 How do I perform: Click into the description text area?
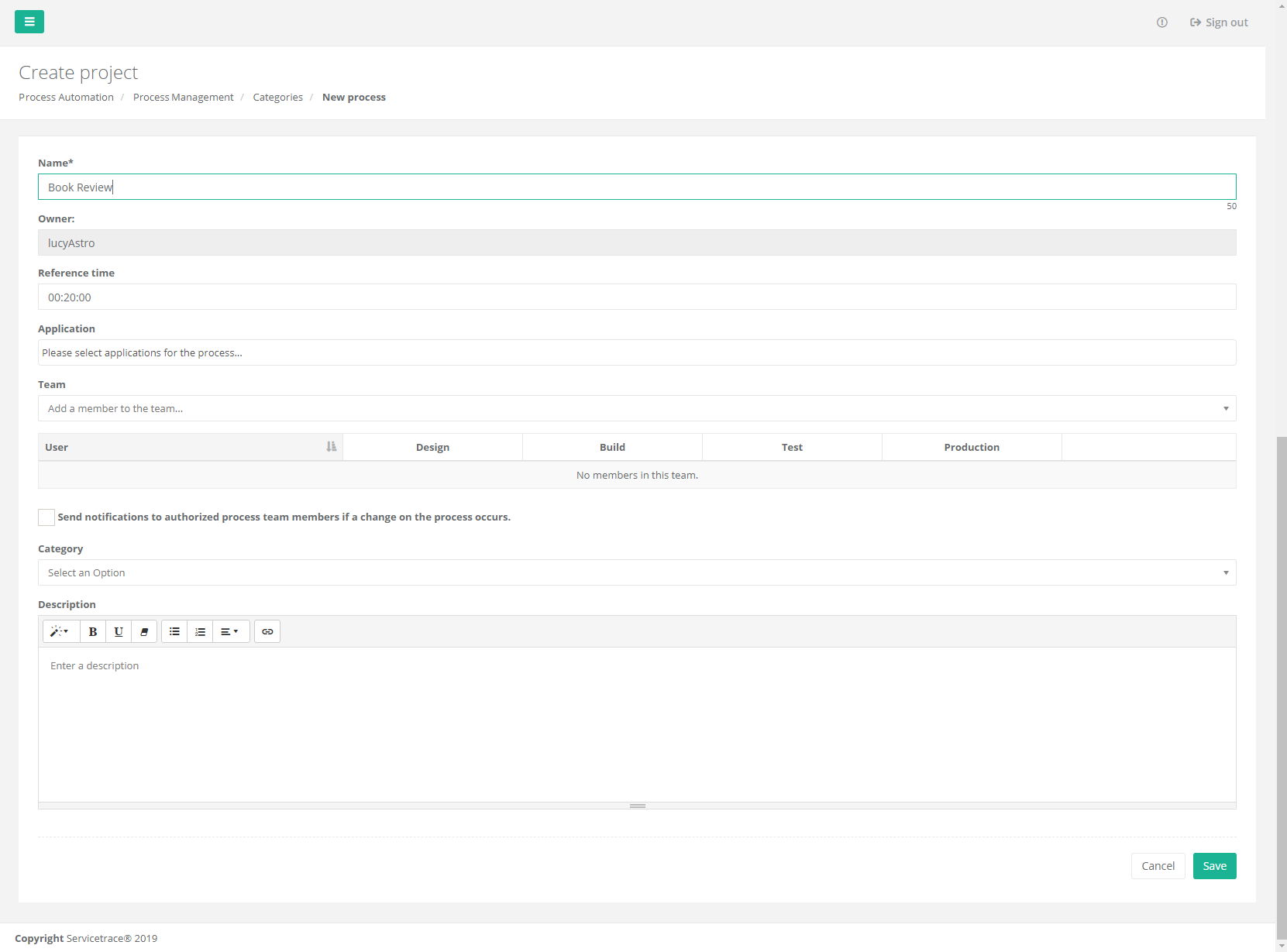coord(637,724)
